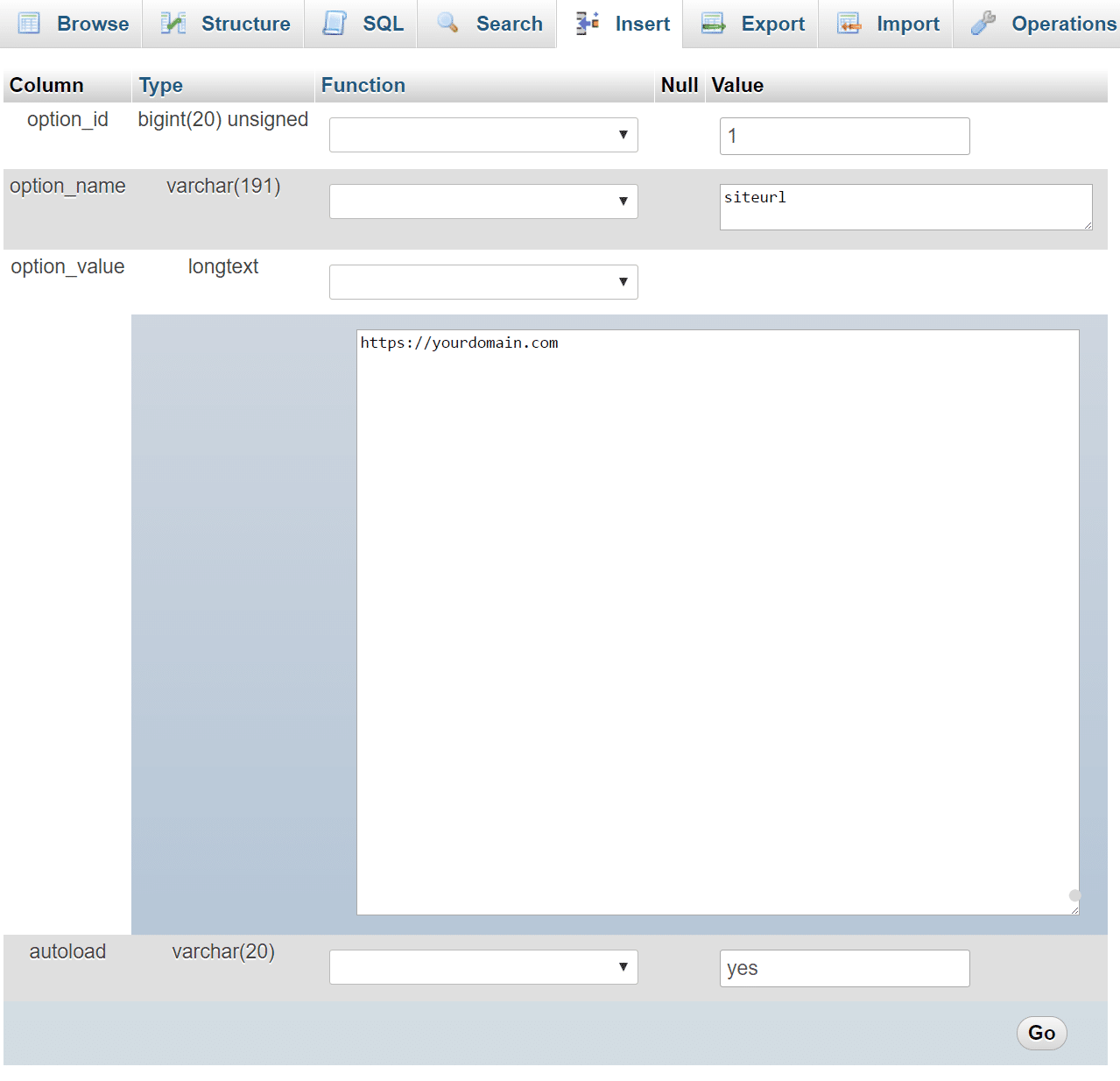Screen dimensions: 1120x1081
Task: Click the Type column header link
Action: pos(161,85)
